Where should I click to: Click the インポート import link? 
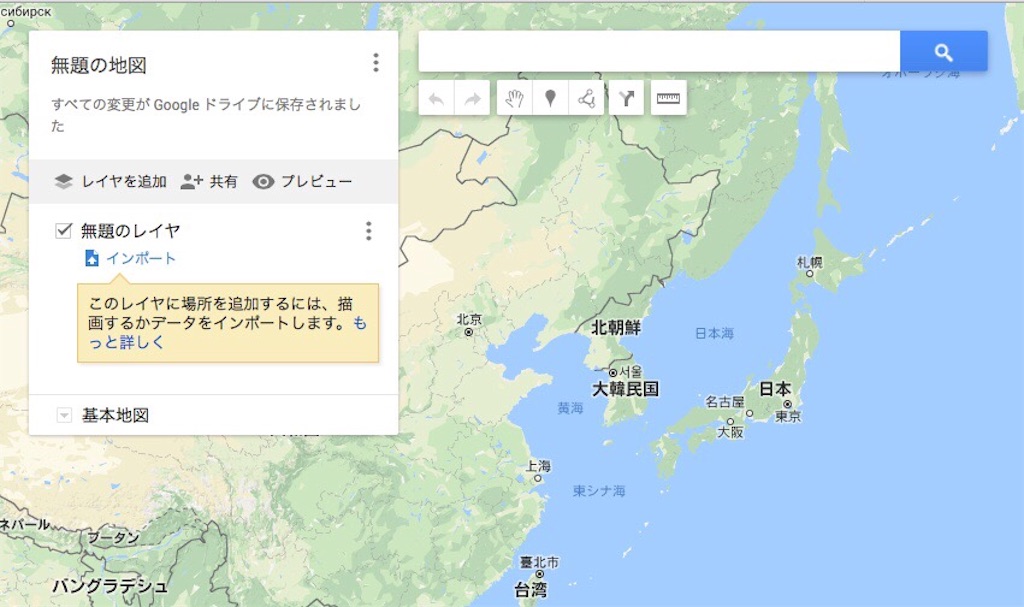tap(141, 258)
